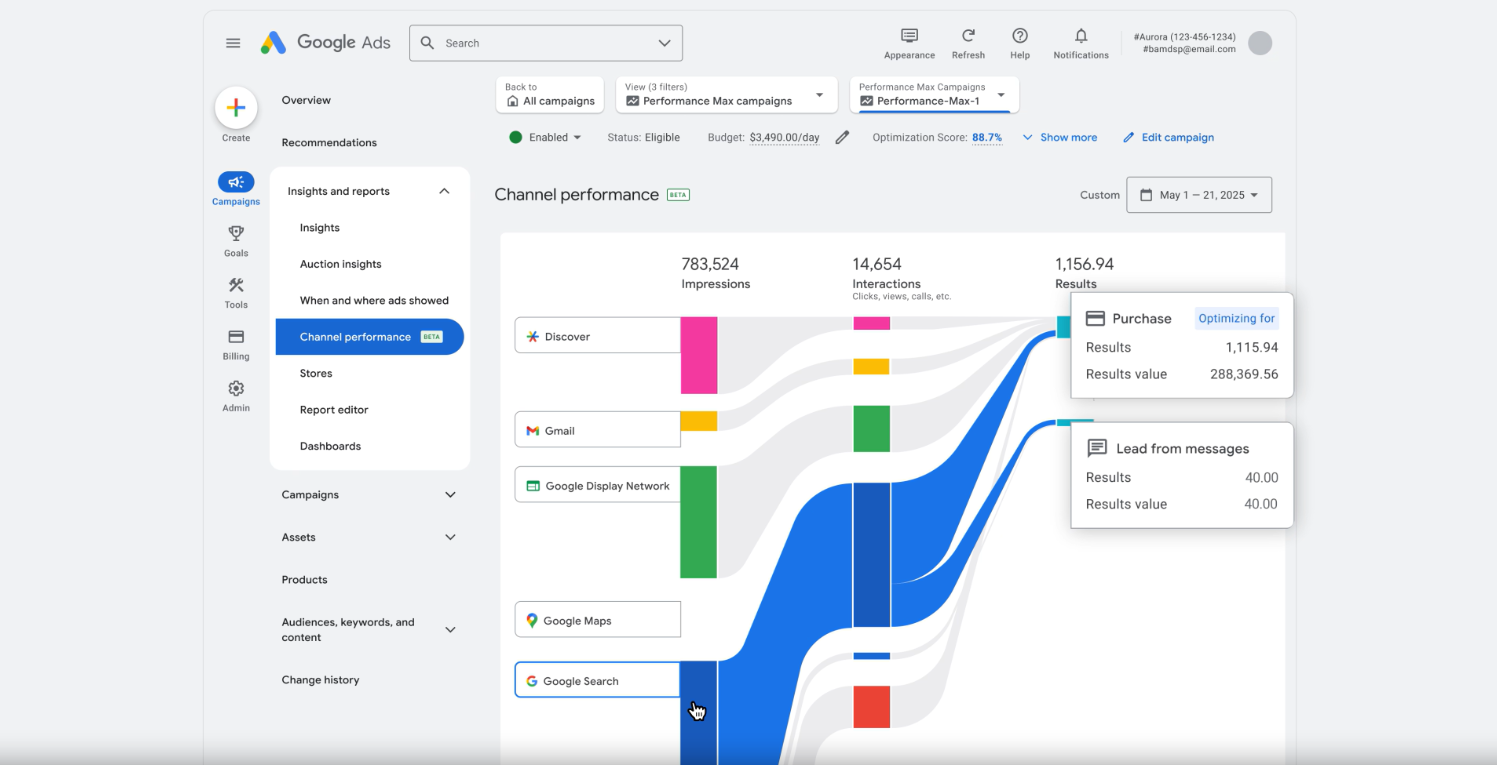Viewport: 1497px width, 765px height.
Task: Open Goals trophy icon
Action: tap(236, 233)
